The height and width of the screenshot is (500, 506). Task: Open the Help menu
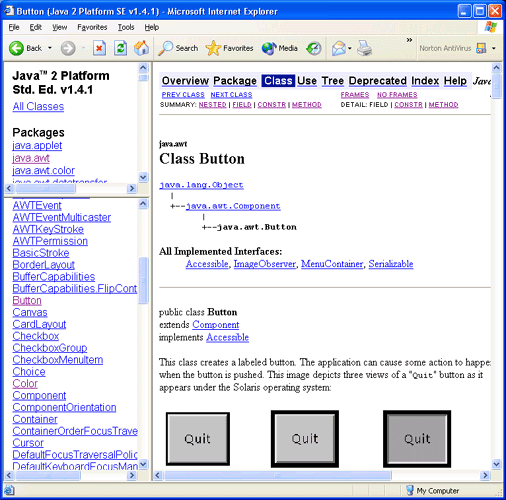click(151, 27)
